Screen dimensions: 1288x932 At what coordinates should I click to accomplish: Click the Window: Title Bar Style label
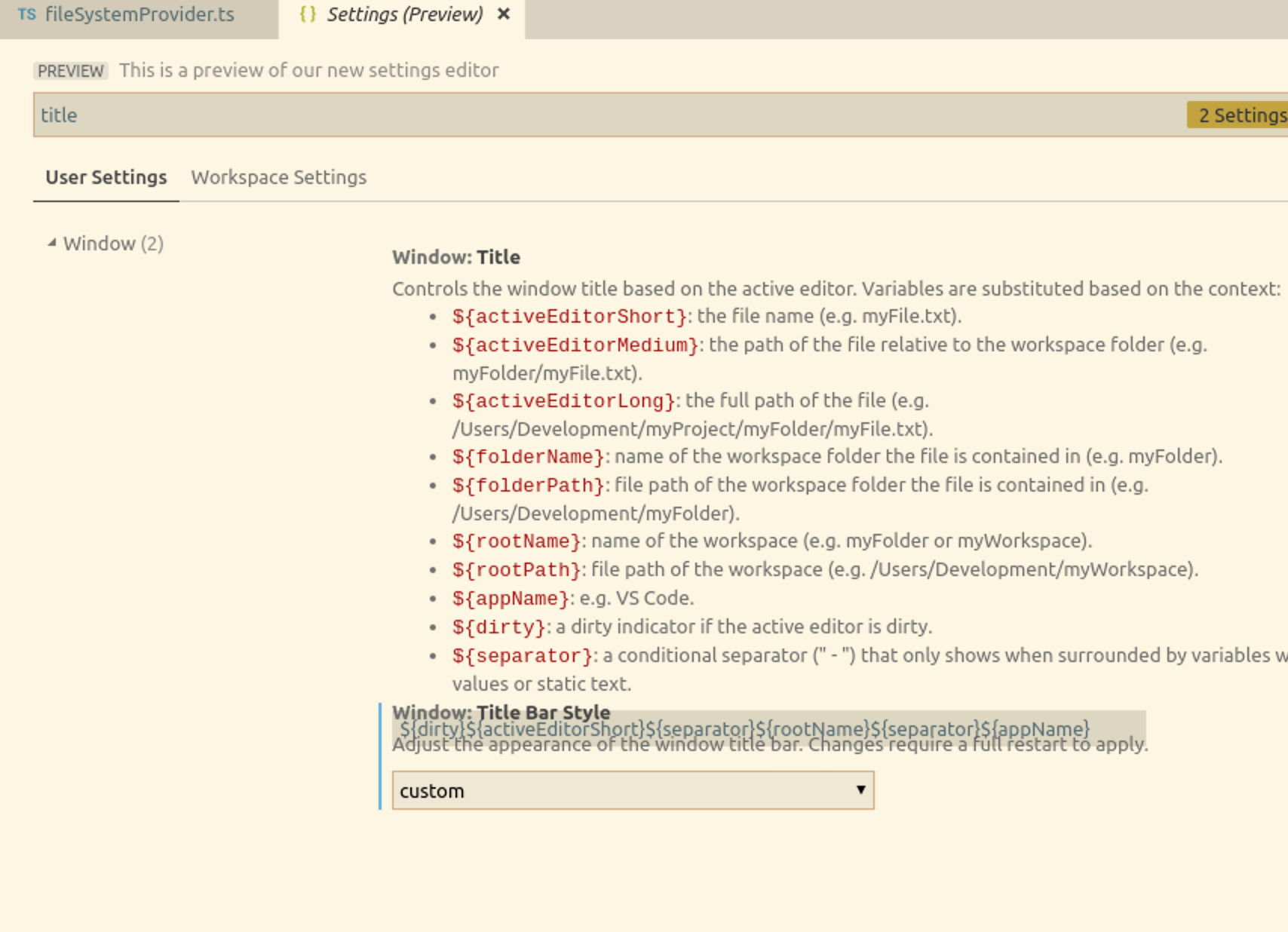[x=500, y=711]
